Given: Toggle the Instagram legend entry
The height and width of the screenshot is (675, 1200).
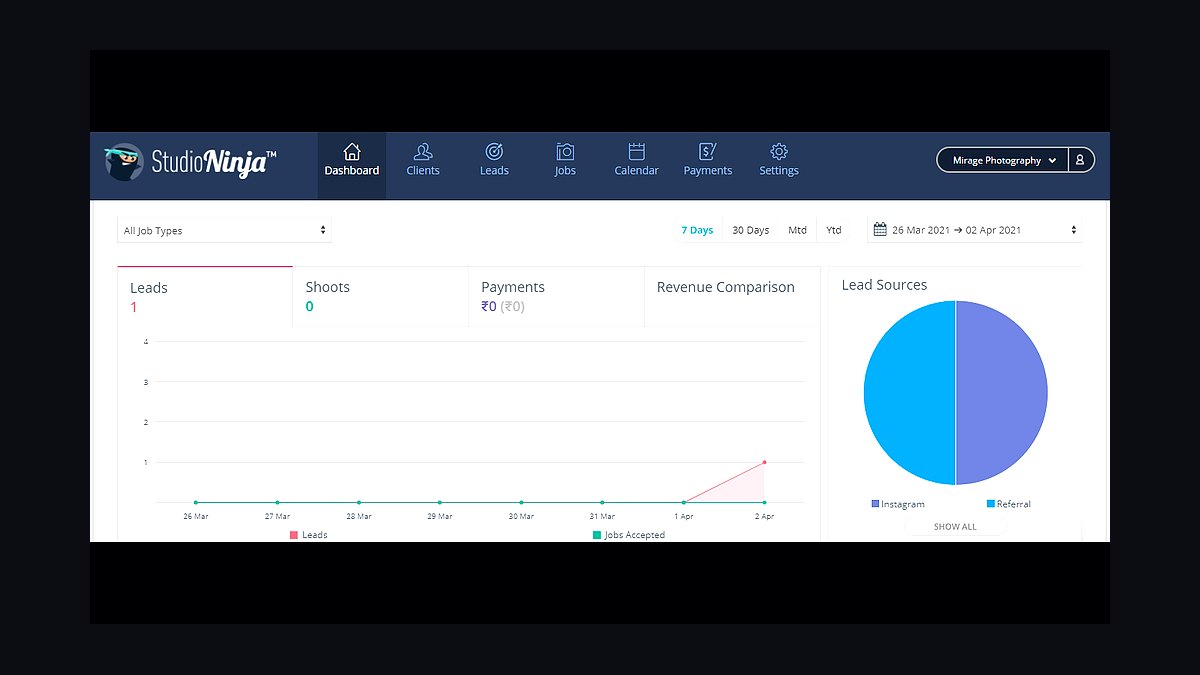Looking at the screenshot, I should (898, 504).
